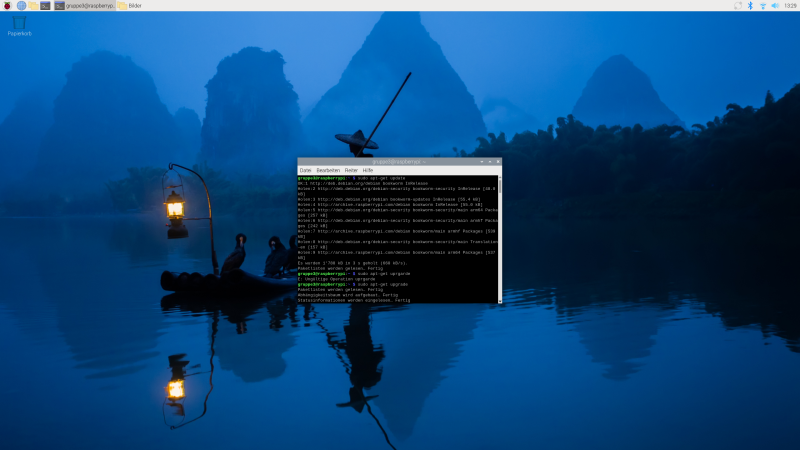Viewport: 800px width, 450px height.
Task: Click the volume speaker tray icon
Action: 775,6
